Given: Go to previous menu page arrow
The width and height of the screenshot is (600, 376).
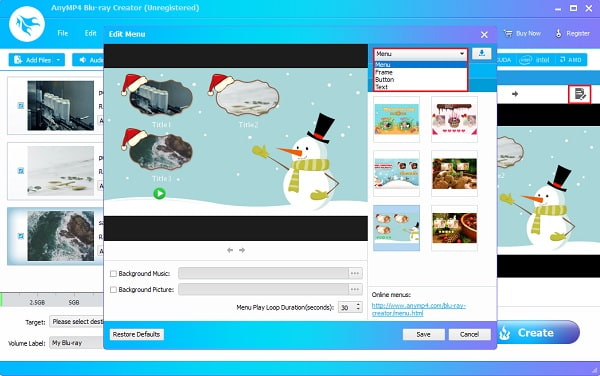Looking at the screenshot, I should click(x=230, y=250).
